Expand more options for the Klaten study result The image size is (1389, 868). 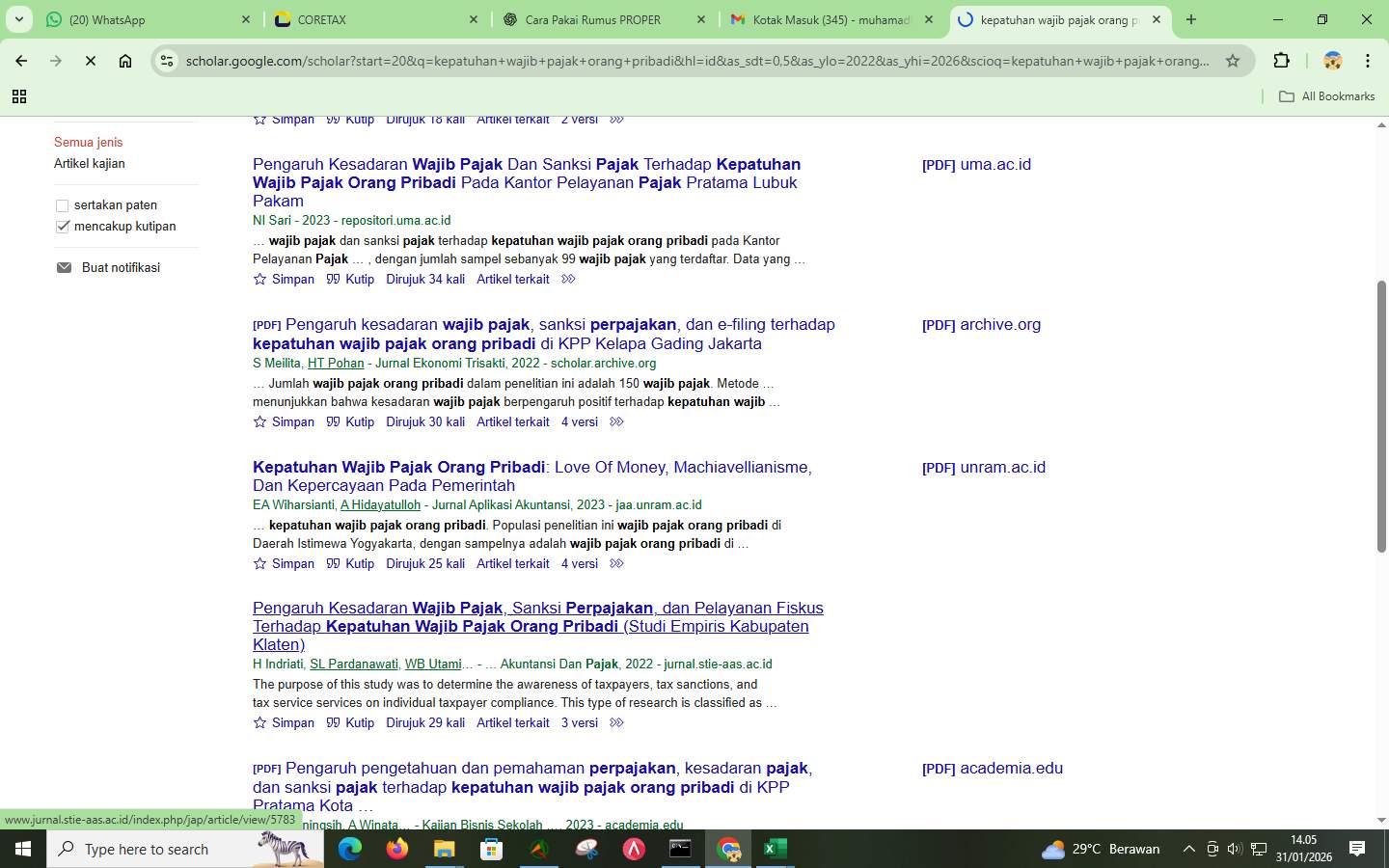pos(616,722)
